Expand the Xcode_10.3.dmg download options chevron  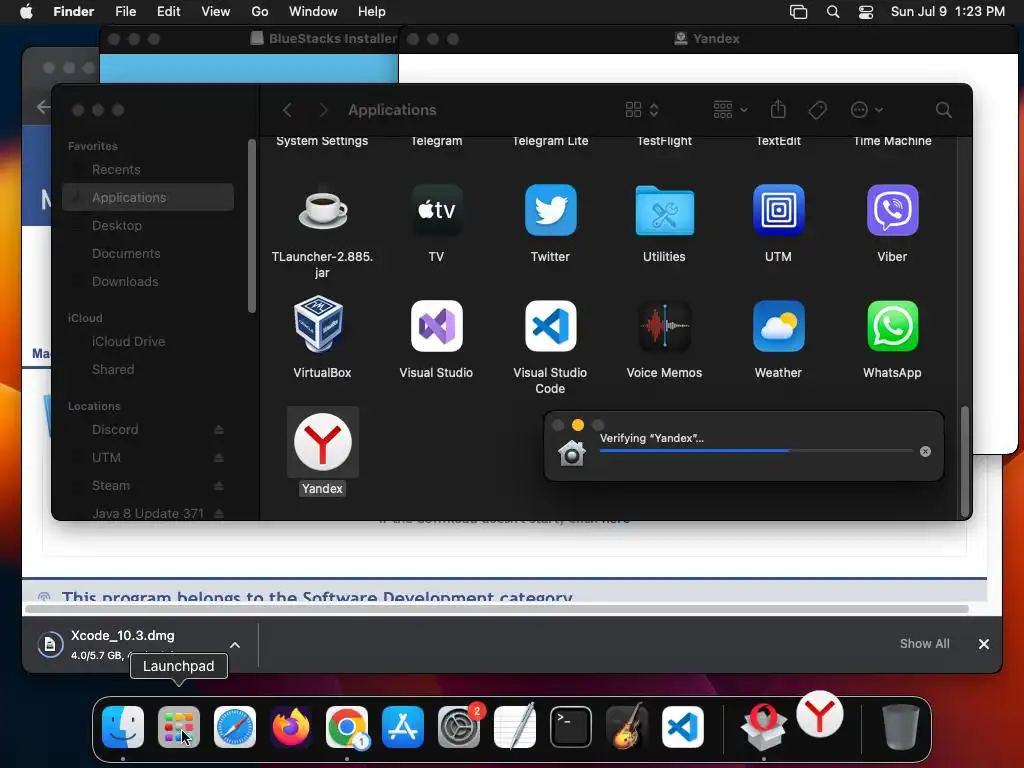(235, 645)
